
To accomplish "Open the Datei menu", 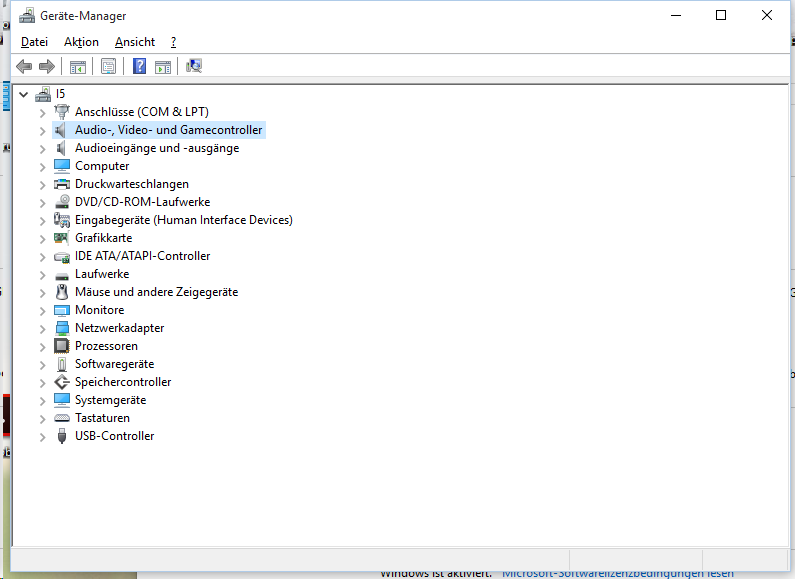I will tap(34, 42).
